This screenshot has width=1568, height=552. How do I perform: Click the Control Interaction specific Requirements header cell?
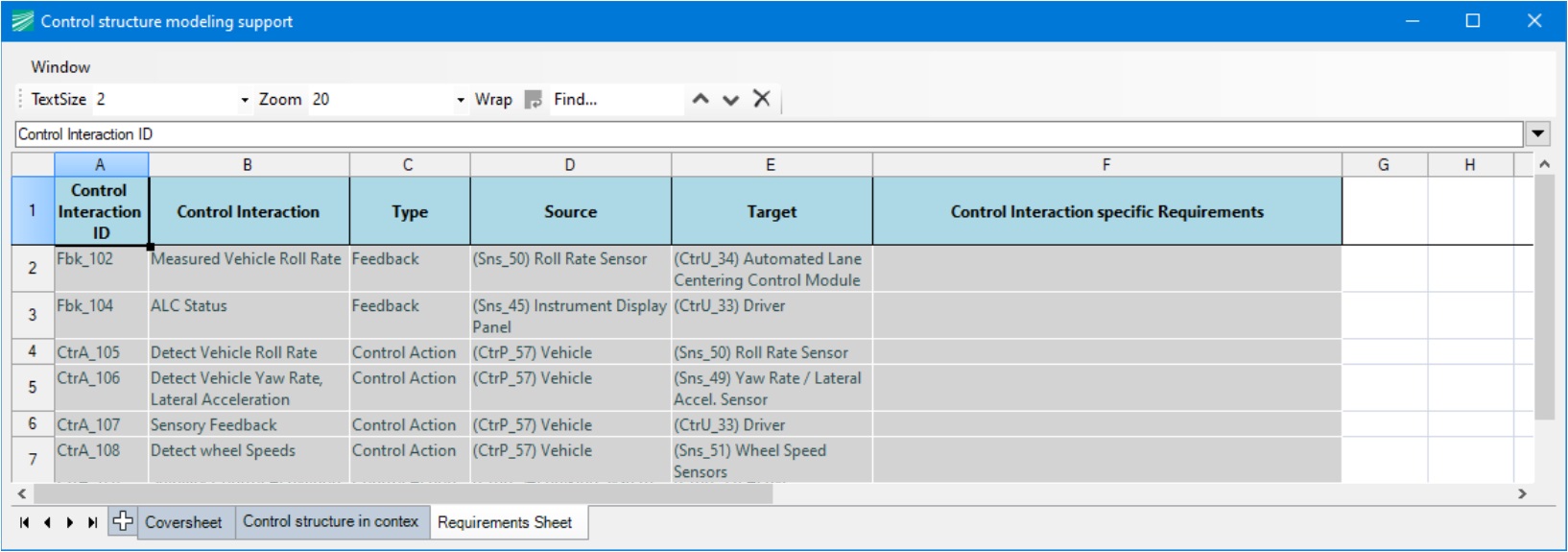1106,211
